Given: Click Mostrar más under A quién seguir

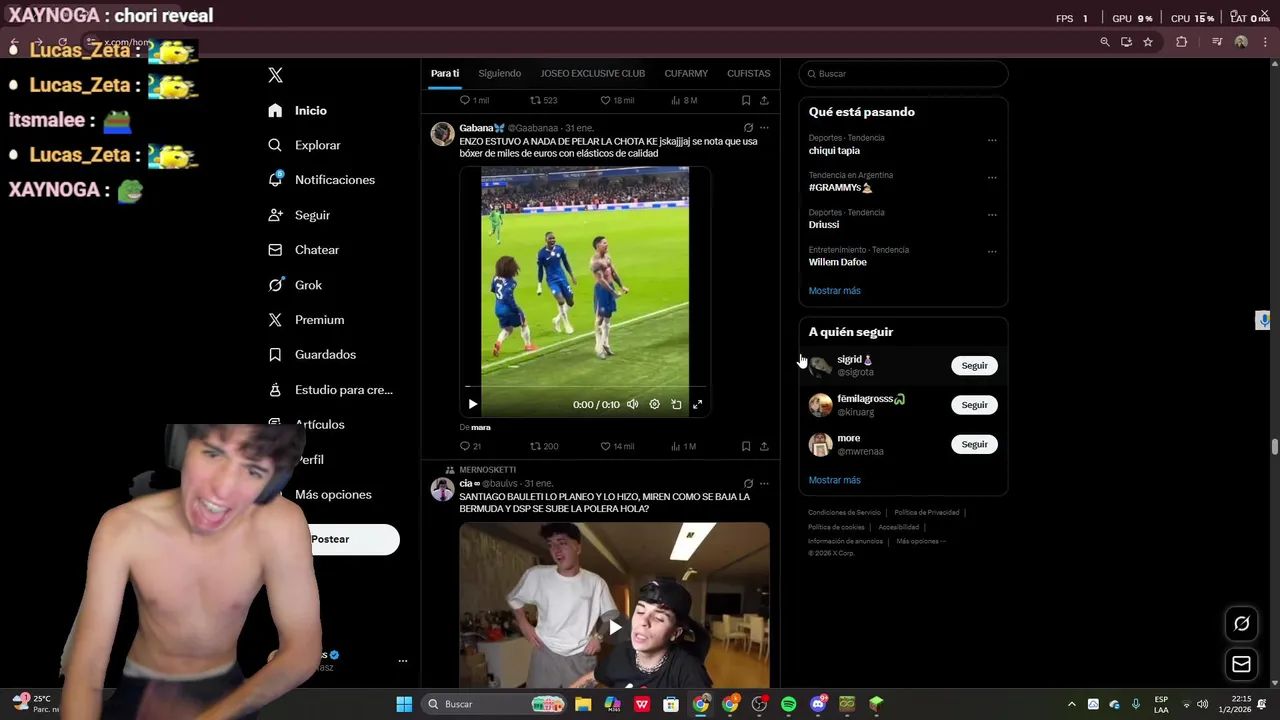Looking at the screenshot, I should coord(834,480).
